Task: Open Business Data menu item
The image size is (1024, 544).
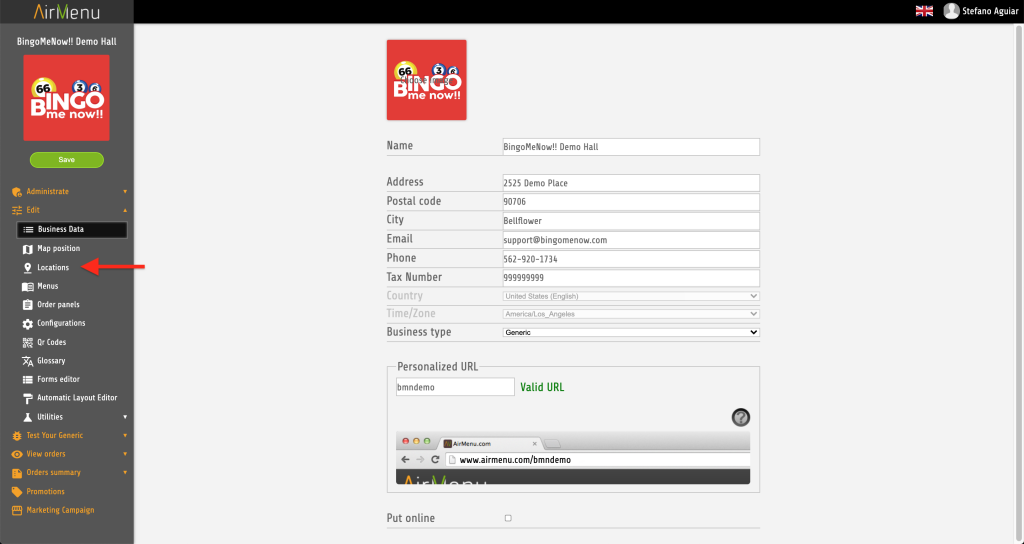Action: click(x=72, y=229)
